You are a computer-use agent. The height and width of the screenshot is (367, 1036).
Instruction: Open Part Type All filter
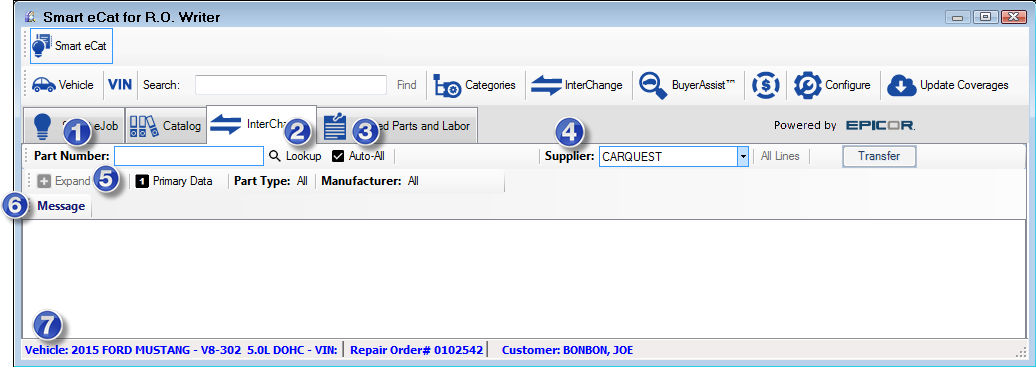tap(270, 181)
